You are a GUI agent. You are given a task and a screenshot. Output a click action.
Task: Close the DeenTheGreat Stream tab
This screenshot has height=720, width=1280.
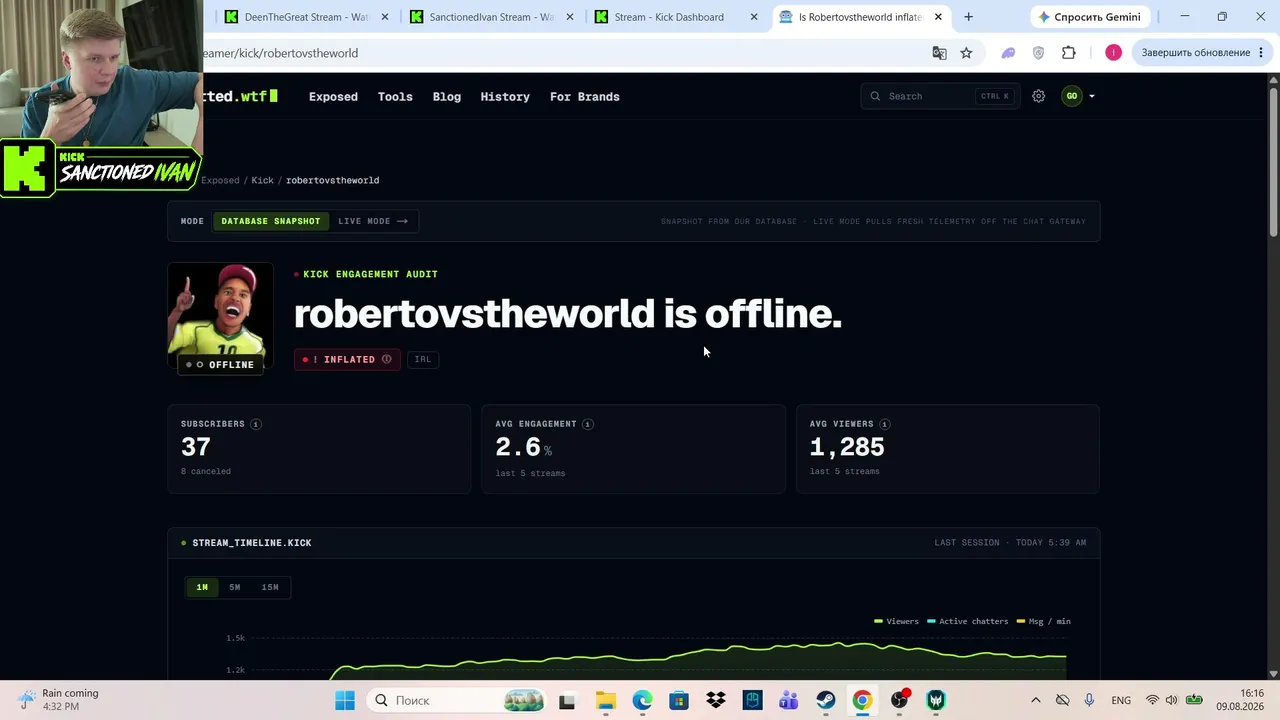pos(385,17)
